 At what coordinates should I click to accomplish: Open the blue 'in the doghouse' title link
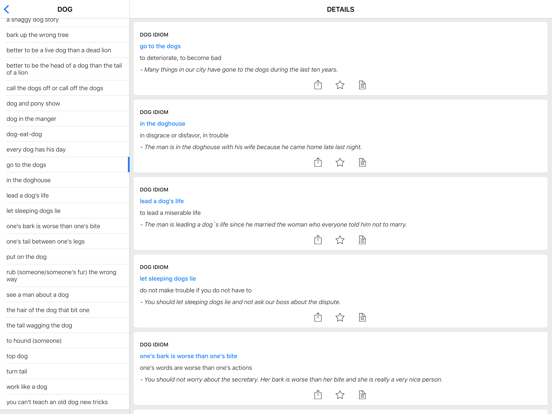pos(162,124)
